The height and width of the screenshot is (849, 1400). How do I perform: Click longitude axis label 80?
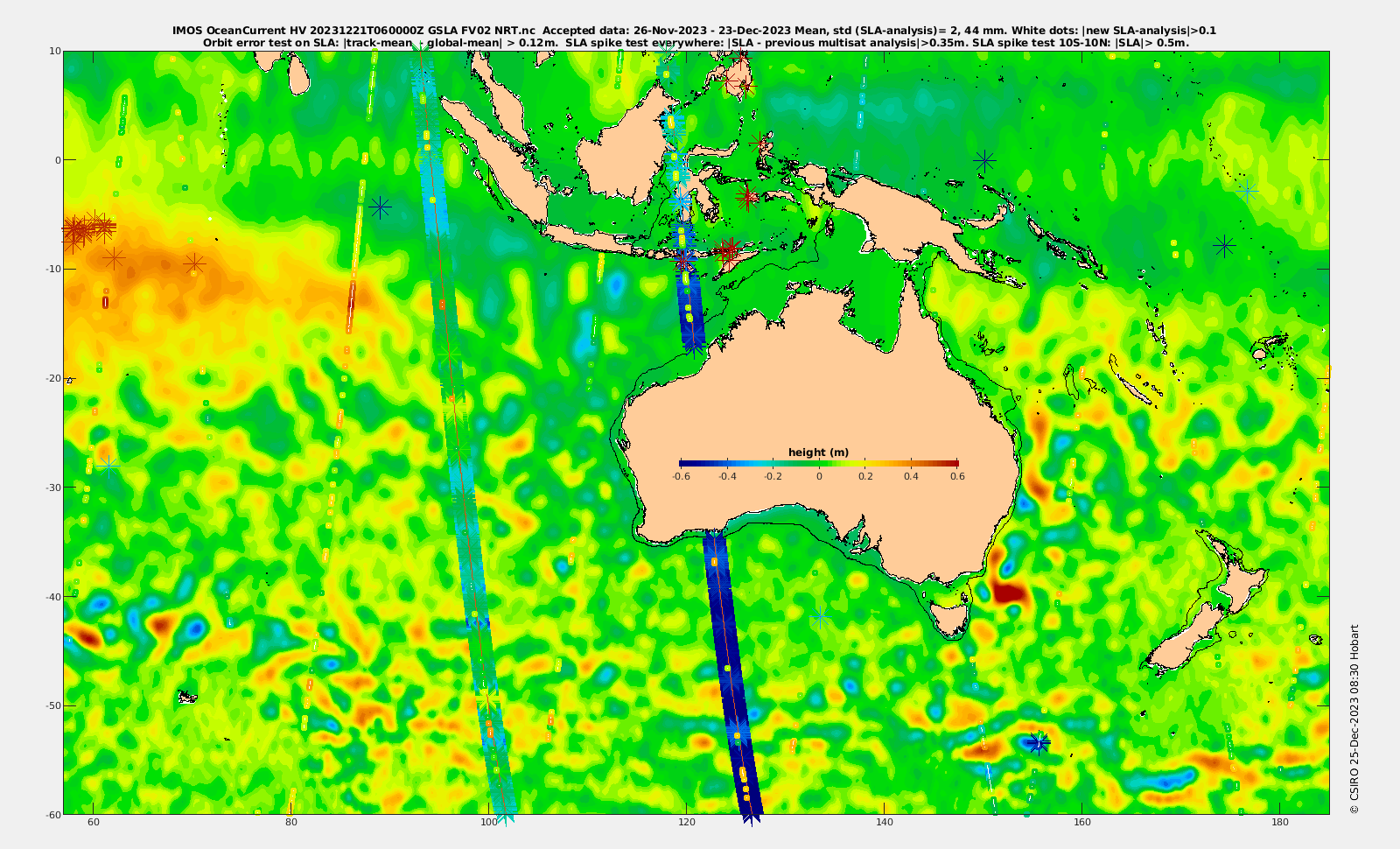click(x=291, y=822)
